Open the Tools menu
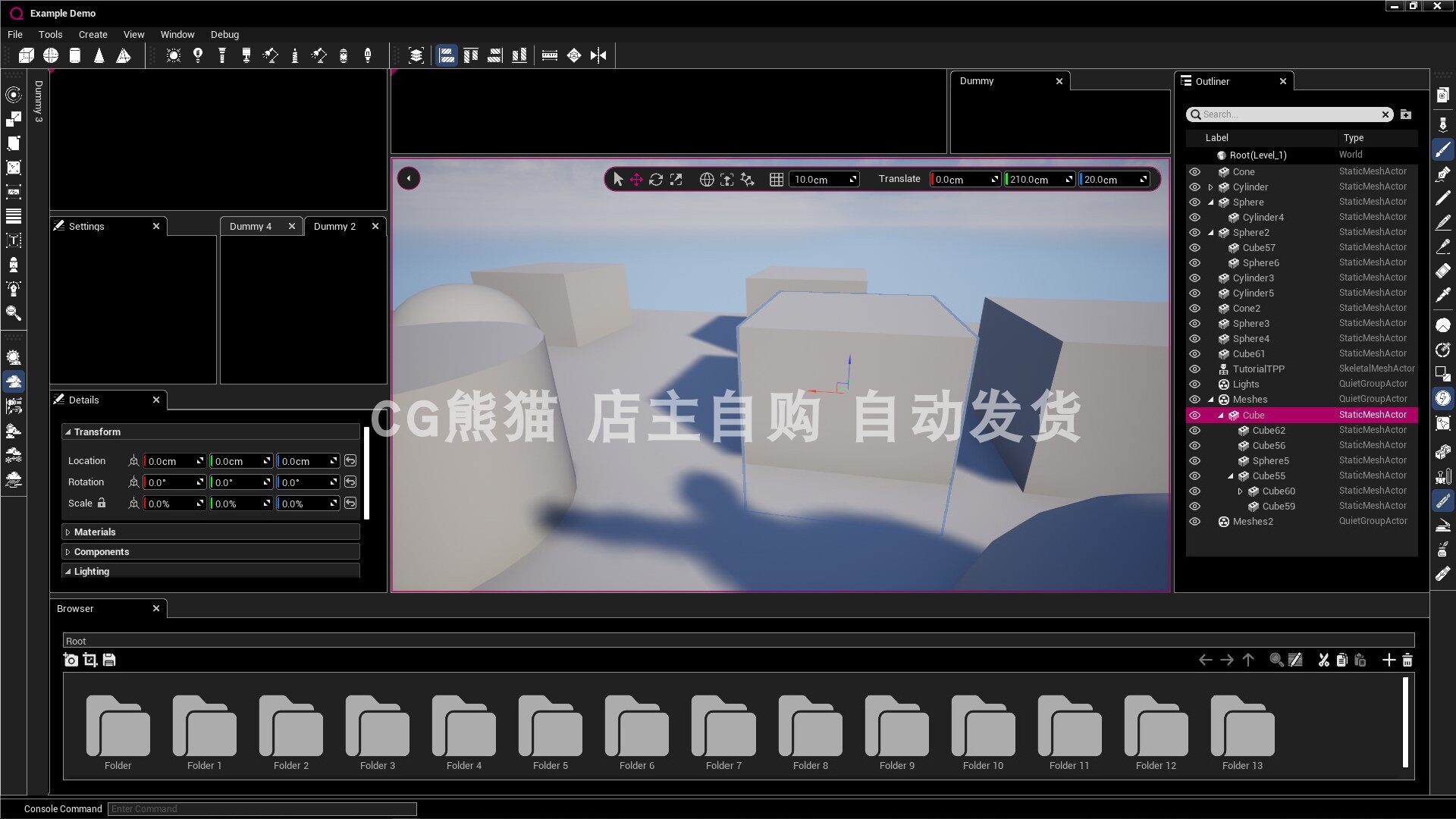Viewport: 1456px width, 819px height. tap(50, 34)
